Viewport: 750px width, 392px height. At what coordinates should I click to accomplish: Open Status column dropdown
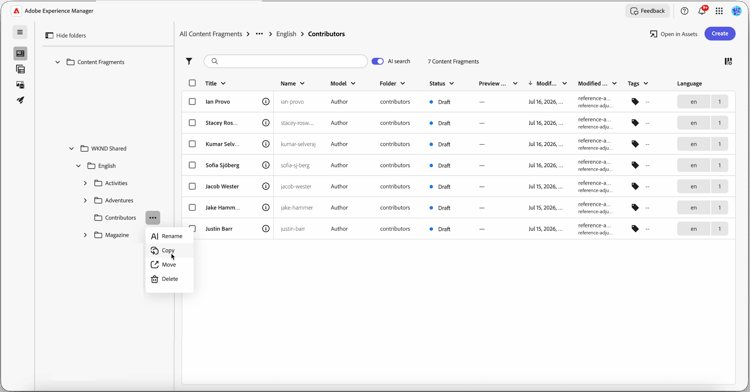point(452,83)
